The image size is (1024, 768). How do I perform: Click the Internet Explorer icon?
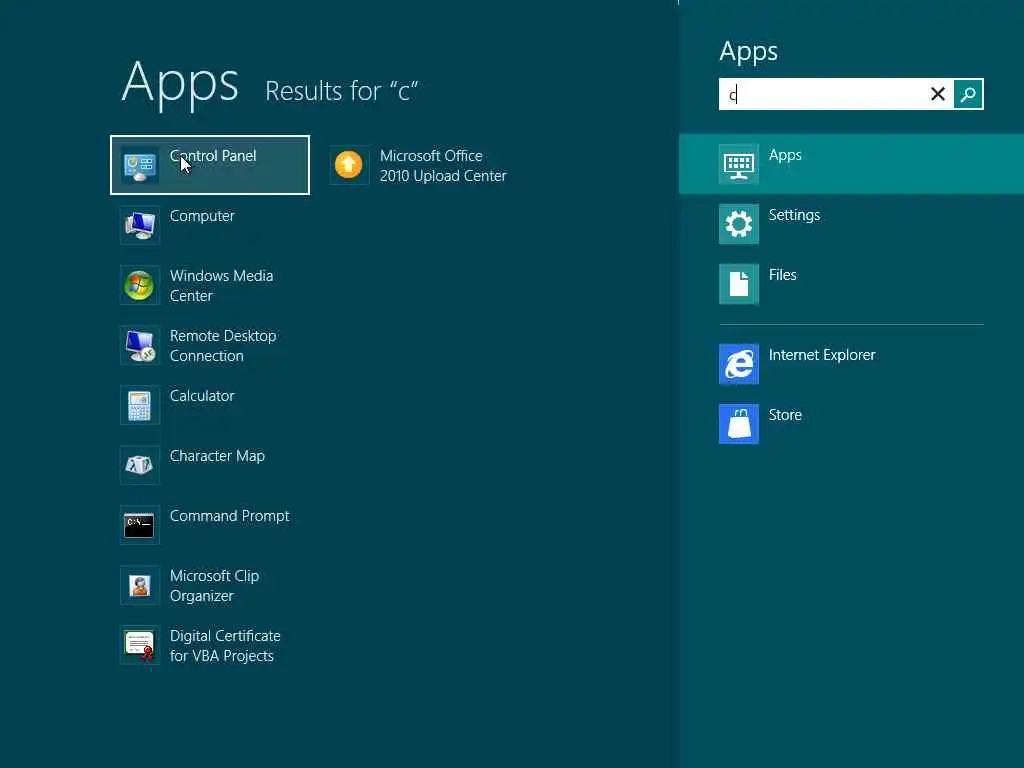click(739, 364)
